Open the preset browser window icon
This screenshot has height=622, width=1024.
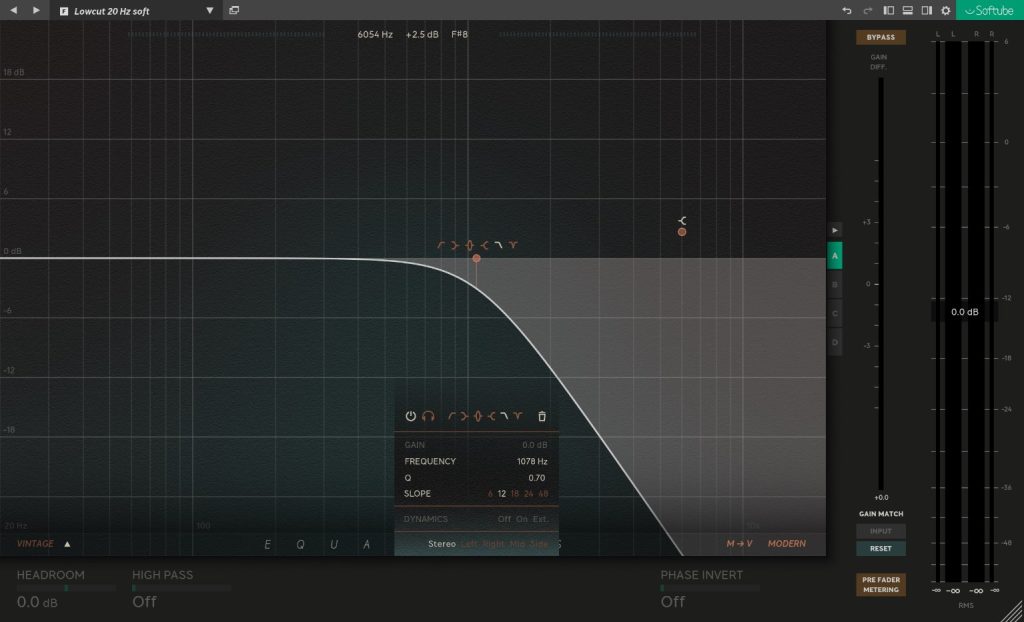[x=234, y=10]
